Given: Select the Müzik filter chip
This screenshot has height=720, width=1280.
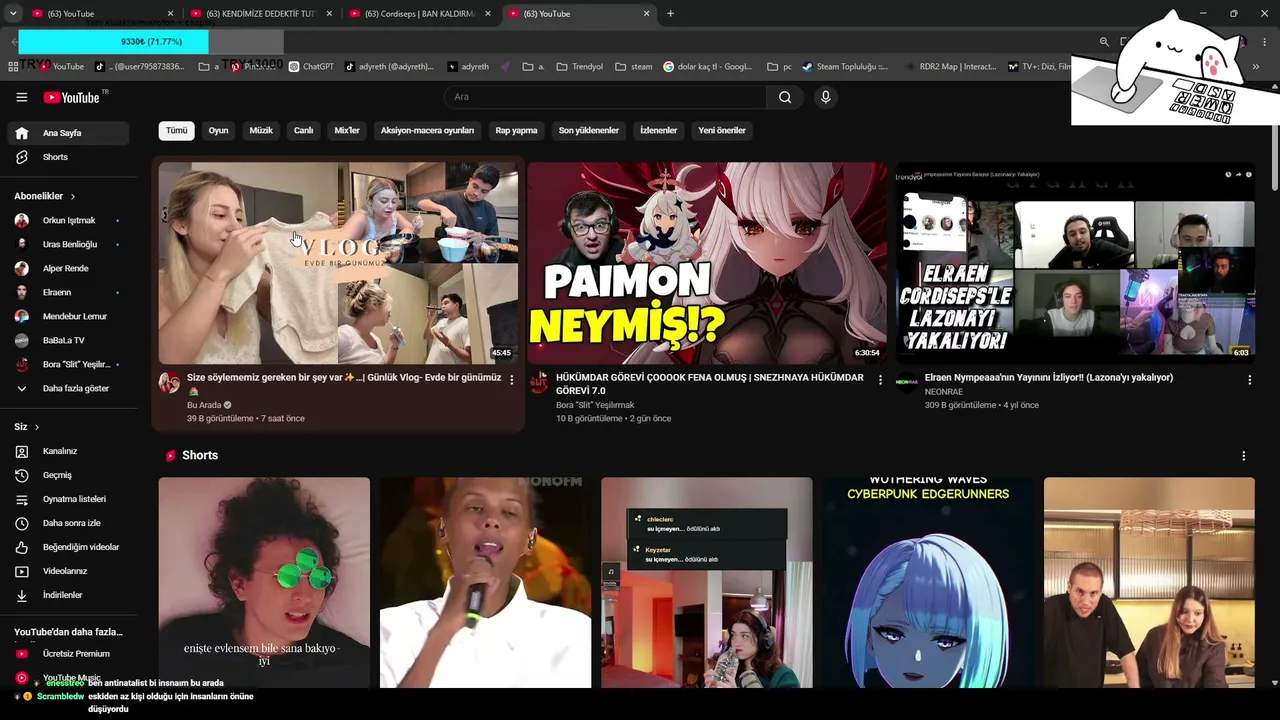Looking at the screenshot, I should tap(261, 131).
